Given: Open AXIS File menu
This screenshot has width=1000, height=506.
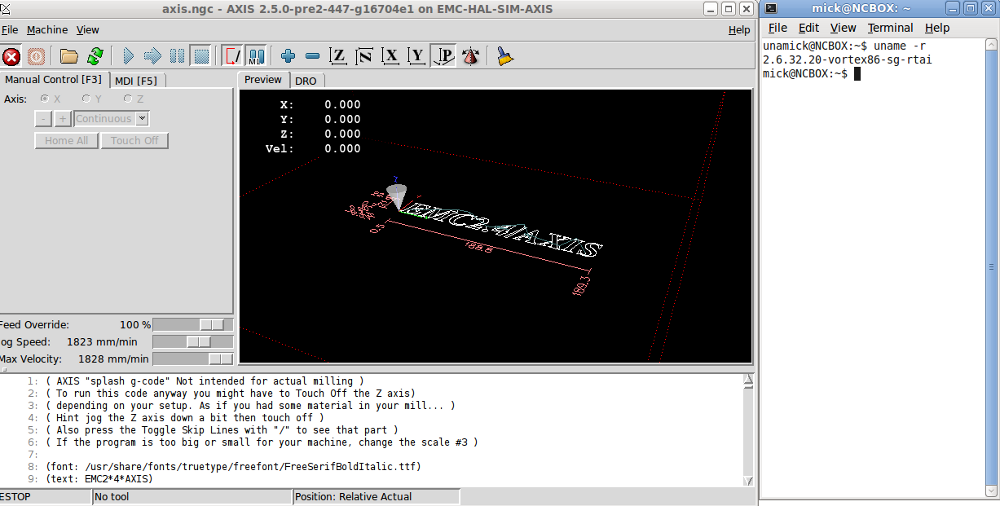Looking at the screenshot, I should [x=9, y=30].
